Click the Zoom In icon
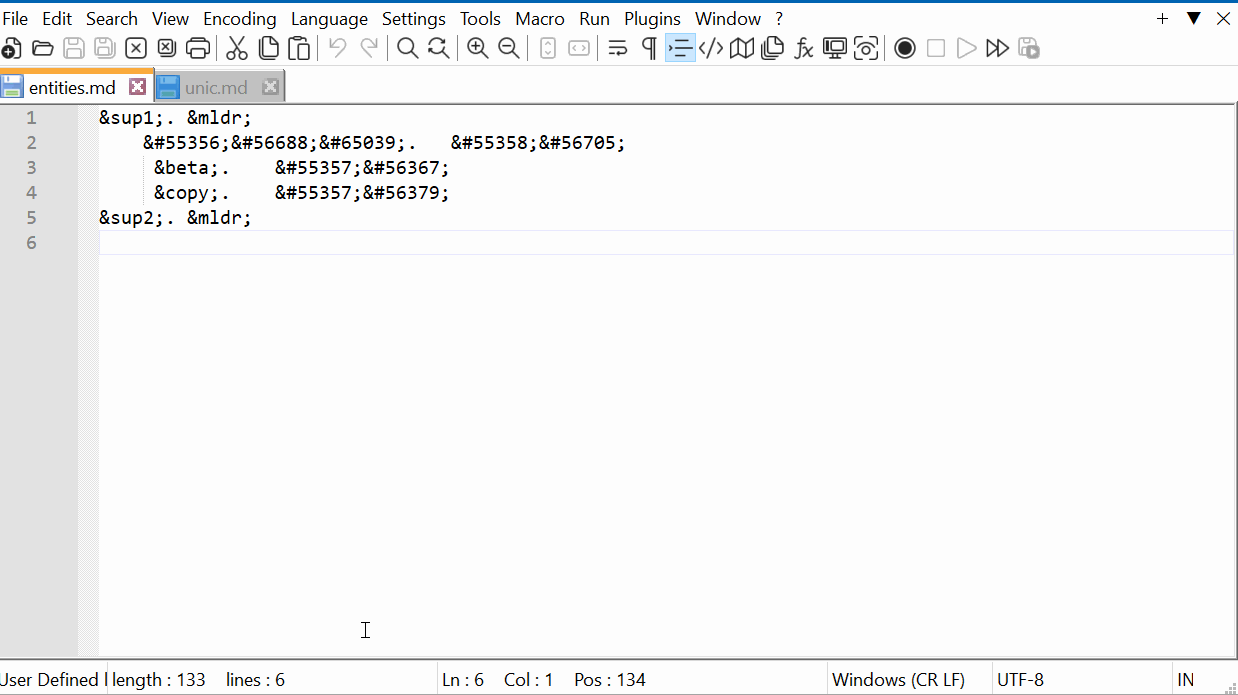Screen dimensions: 1238x695 [478, 48]
